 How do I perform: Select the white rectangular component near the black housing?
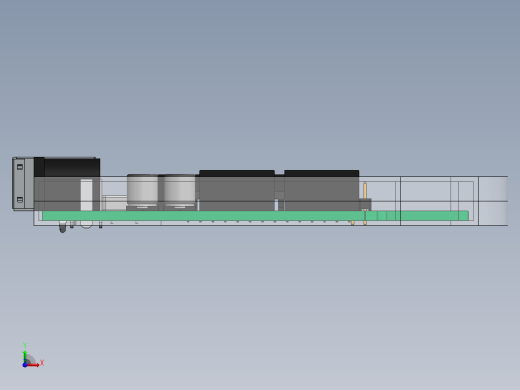(86, 195)
